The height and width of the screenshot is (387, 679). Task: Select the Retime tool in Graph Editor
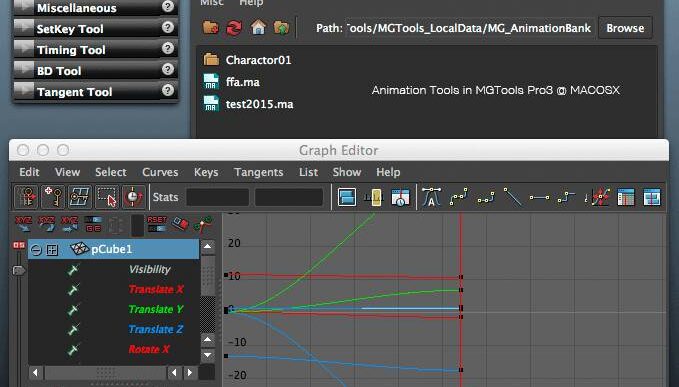[133, 197]
